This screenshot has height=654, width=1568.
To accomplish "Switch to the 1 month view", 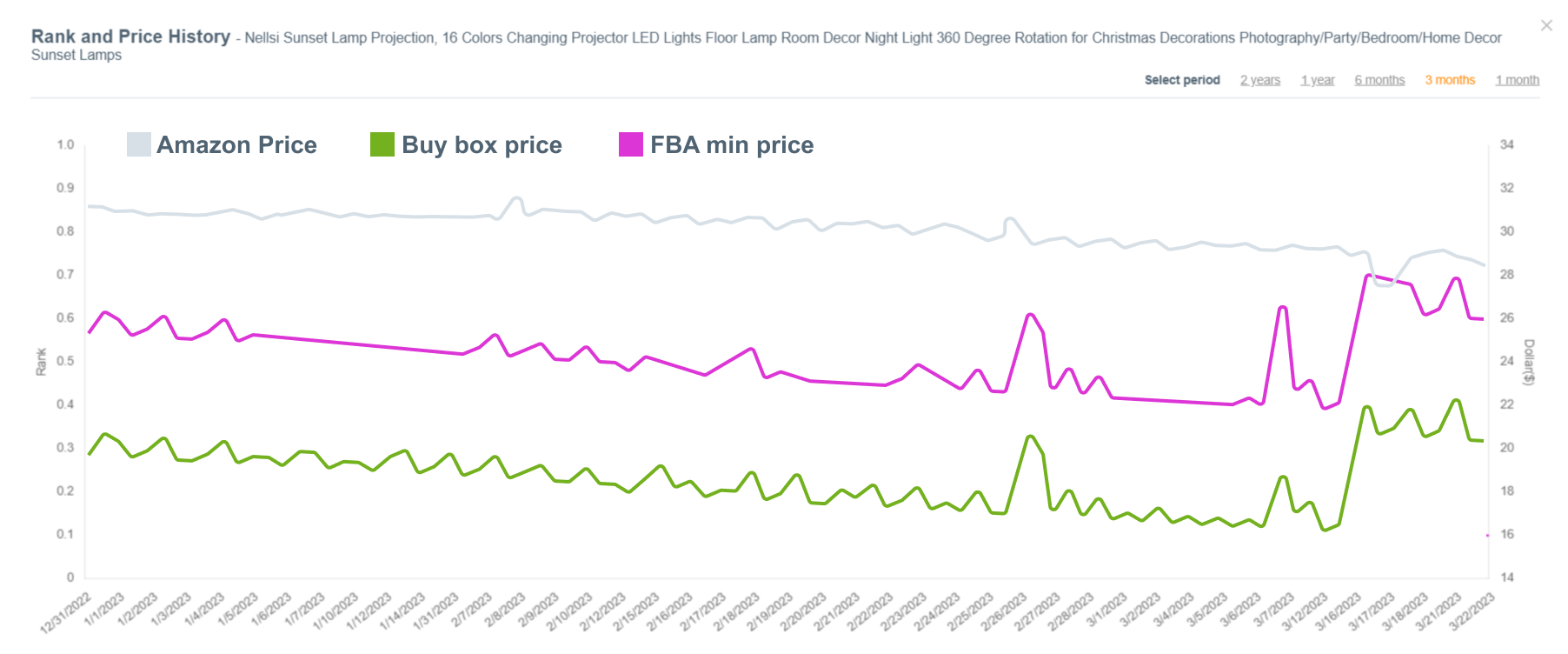I will click(x=1518, y=79).
